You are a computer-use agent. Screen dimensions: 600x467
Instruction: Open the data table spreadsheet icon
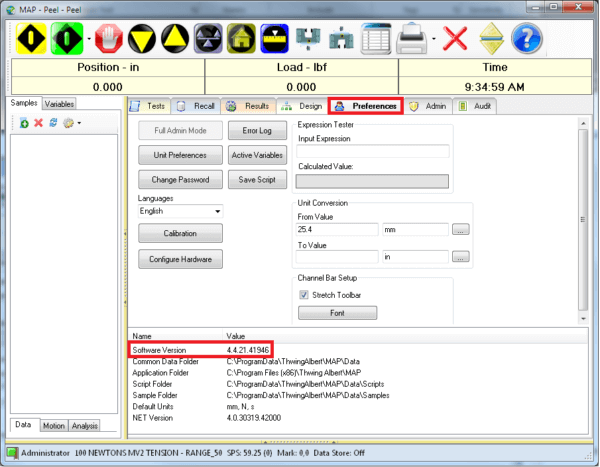(376, 38)
